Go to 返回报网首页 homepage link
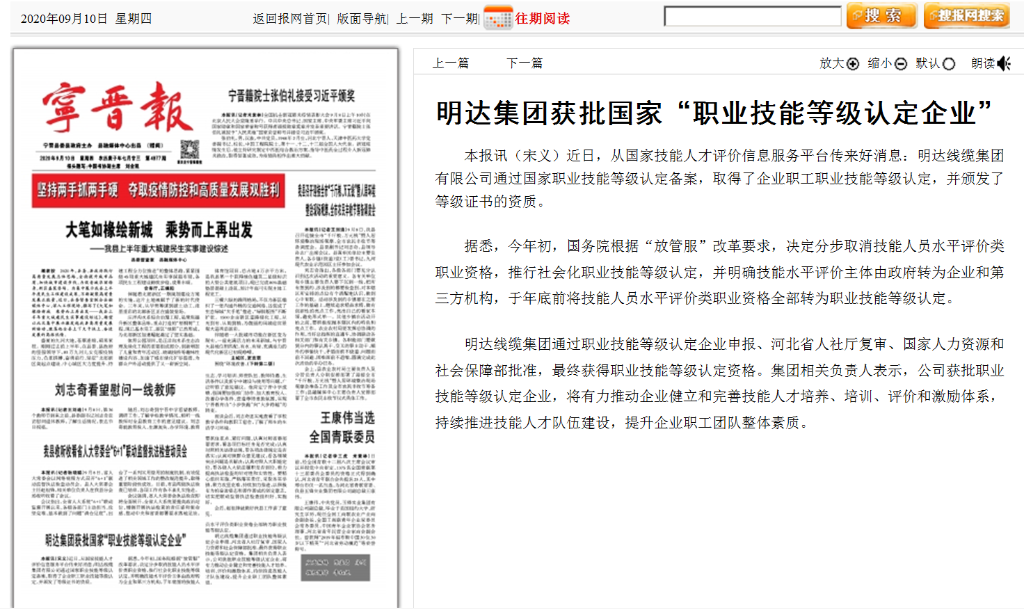Viewport: 1024px width, 612px height. [290, 18]
